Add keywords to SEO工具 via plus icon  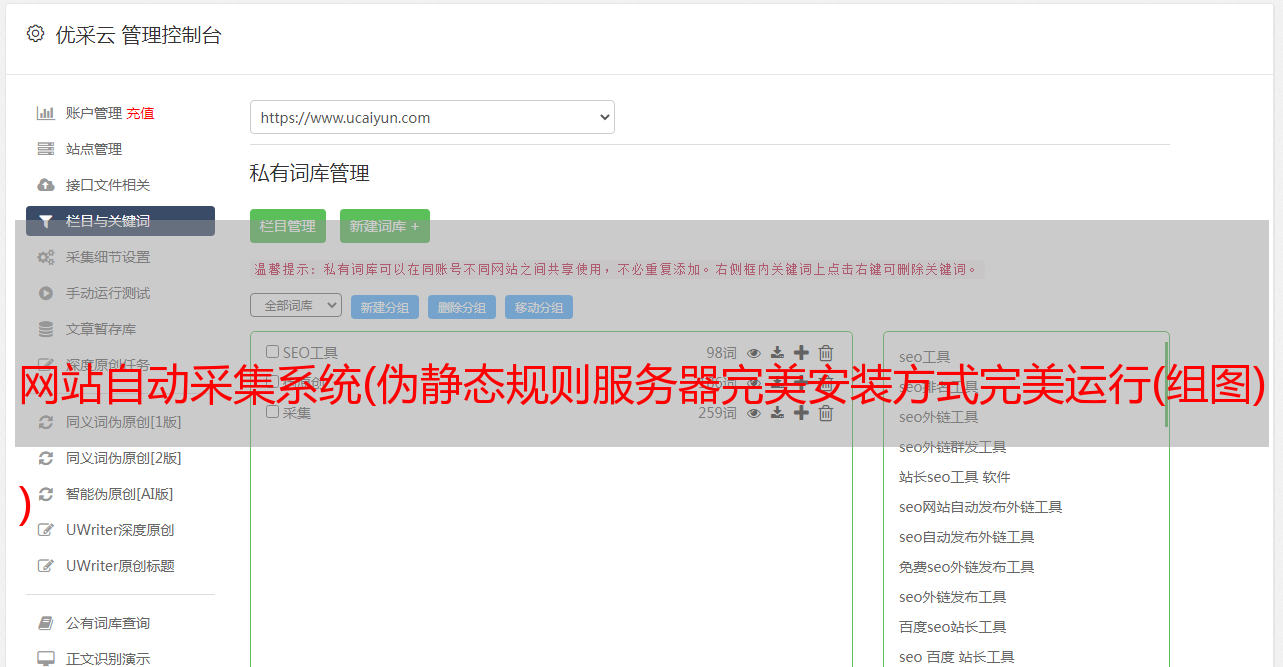(801, 353)
